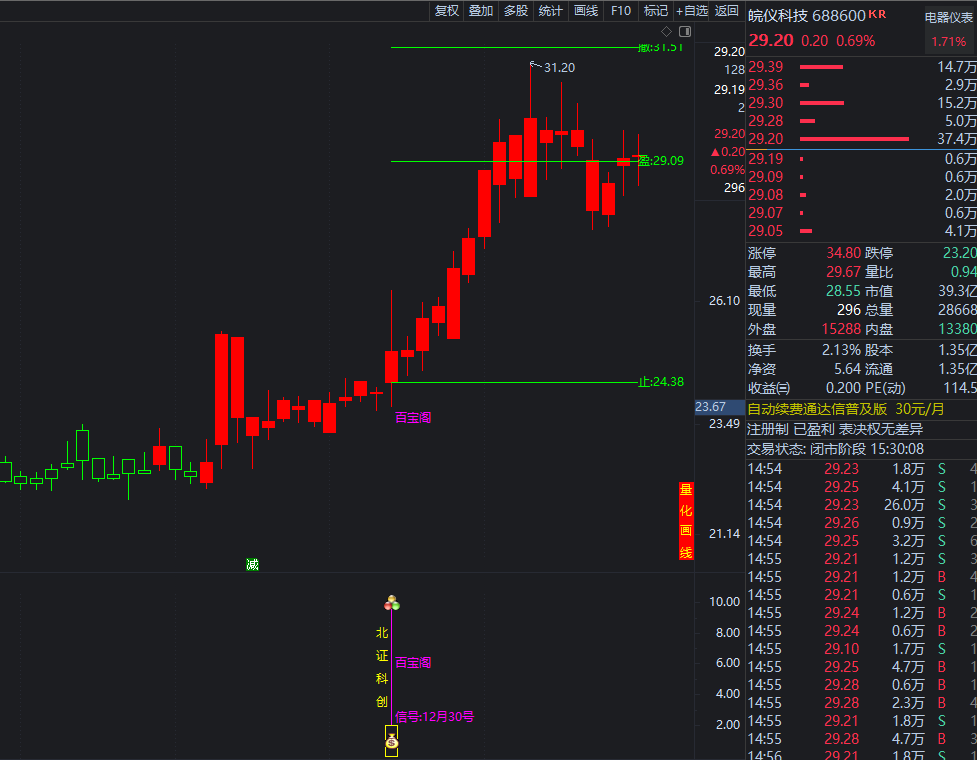Open F10 company information
This screenshot has width=977, height=760.
point(621,11)
